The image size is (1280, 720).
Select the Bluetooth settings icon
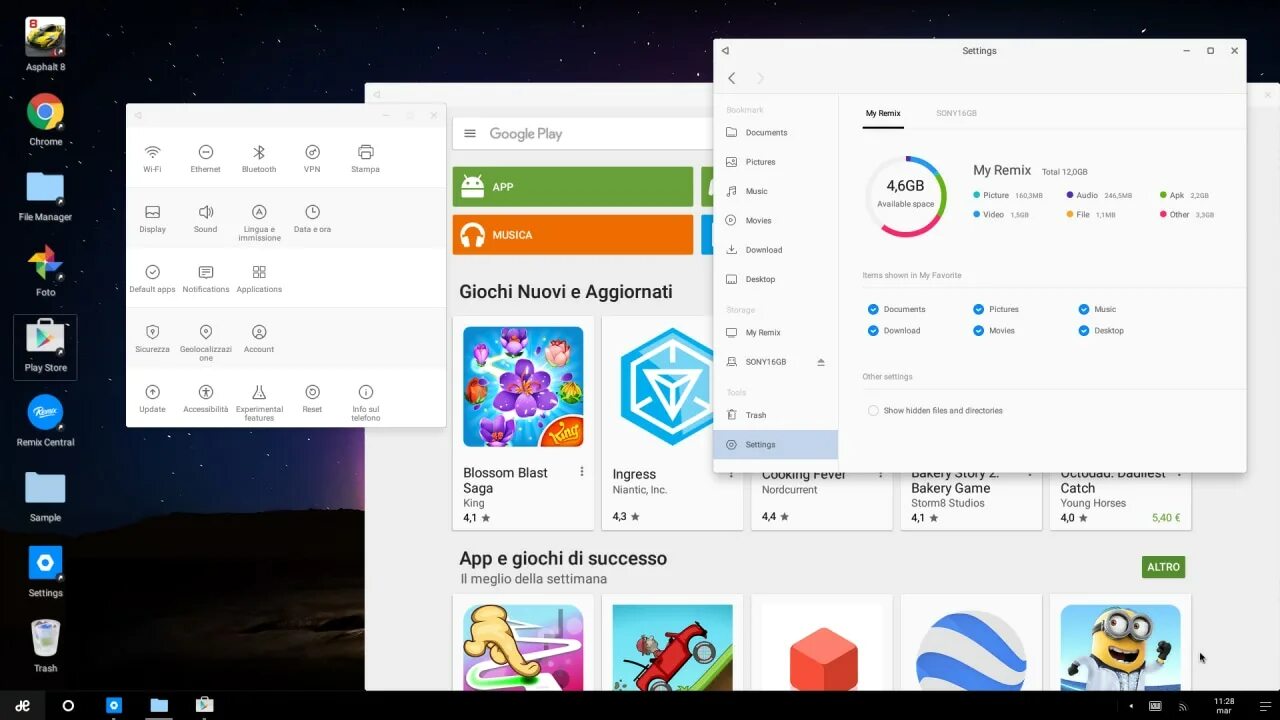click(x=258, y=156)
